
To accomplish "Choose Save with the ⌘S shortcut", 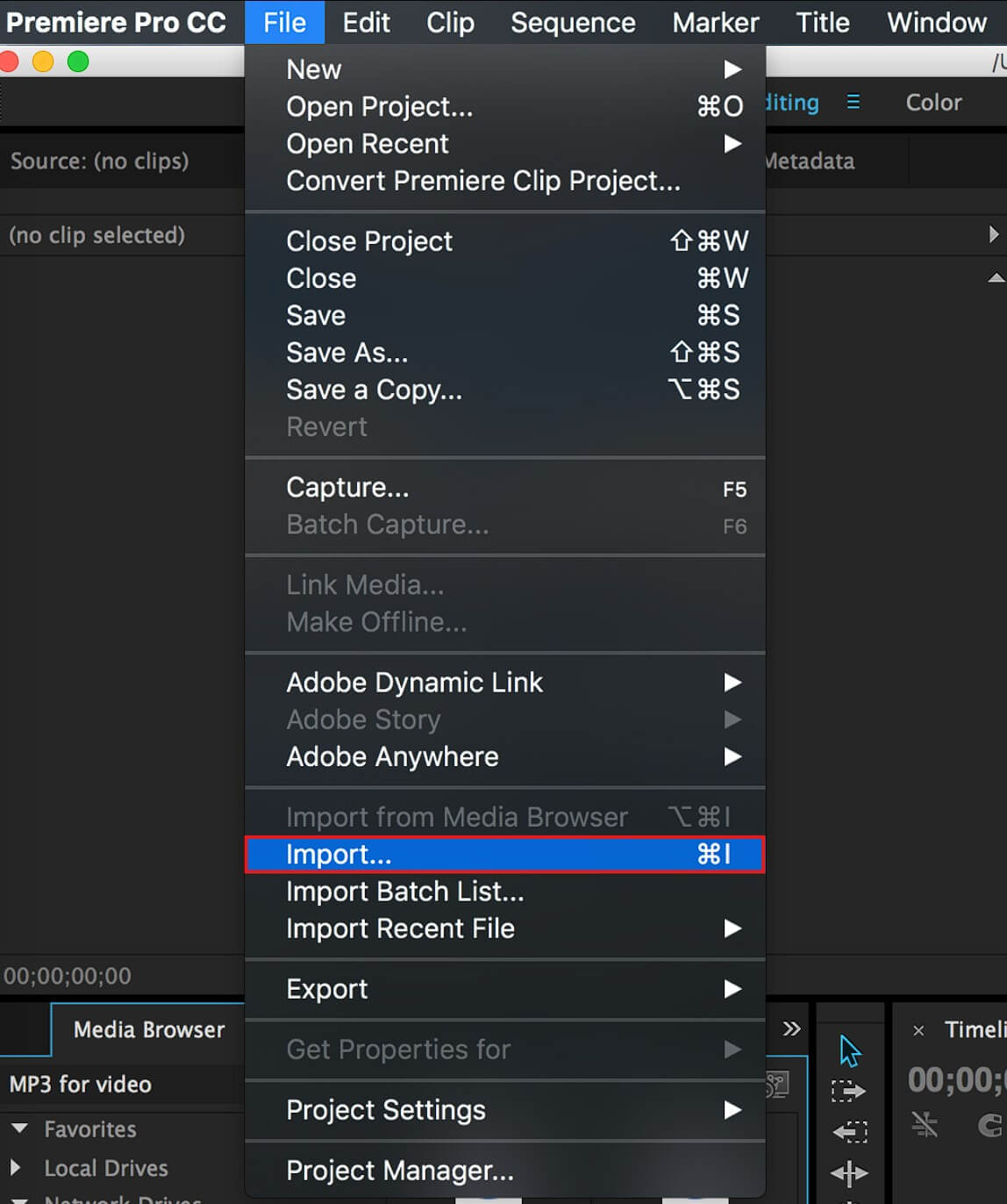I will coord(505,315).
